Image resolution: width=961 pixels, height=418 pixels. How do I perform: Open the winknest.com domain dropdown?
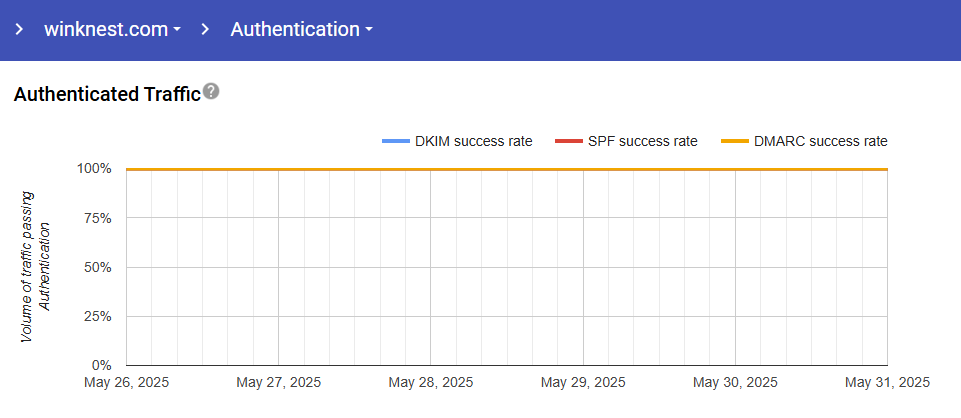coord(105,30)
